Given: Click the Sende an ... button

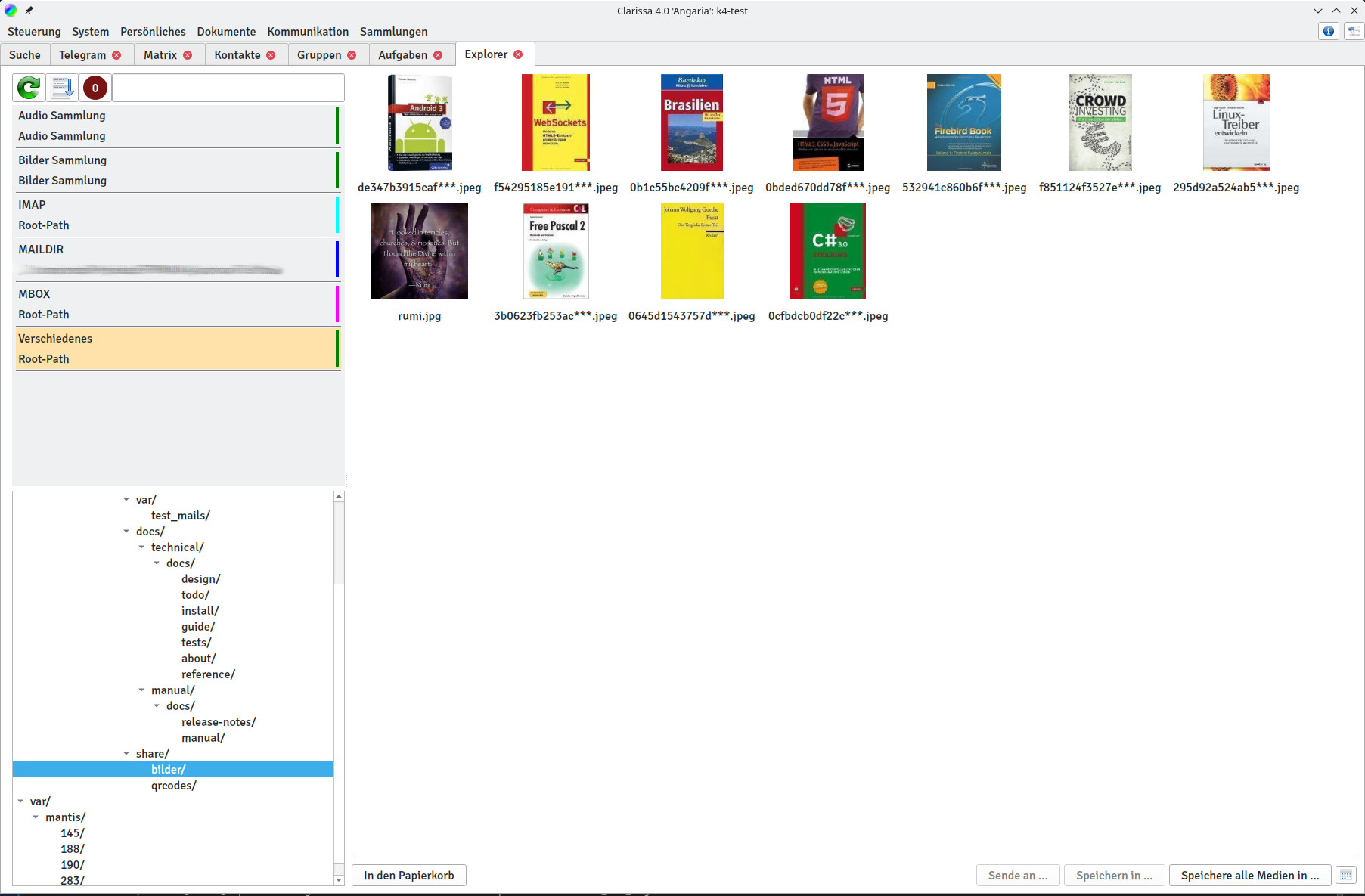Looking at the screenshot, I should coord(1018,875).
